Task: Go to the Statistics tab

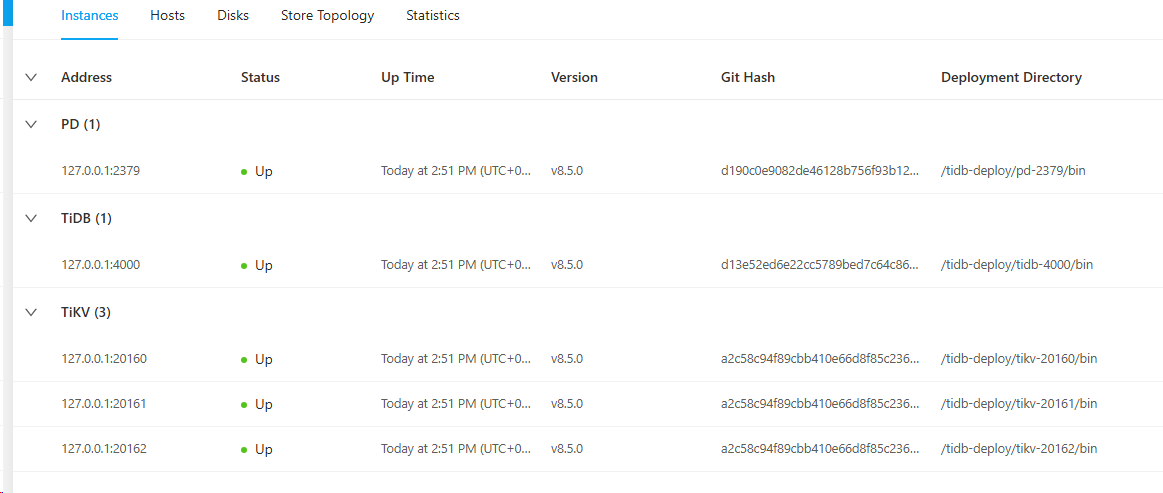Action: 433,16
